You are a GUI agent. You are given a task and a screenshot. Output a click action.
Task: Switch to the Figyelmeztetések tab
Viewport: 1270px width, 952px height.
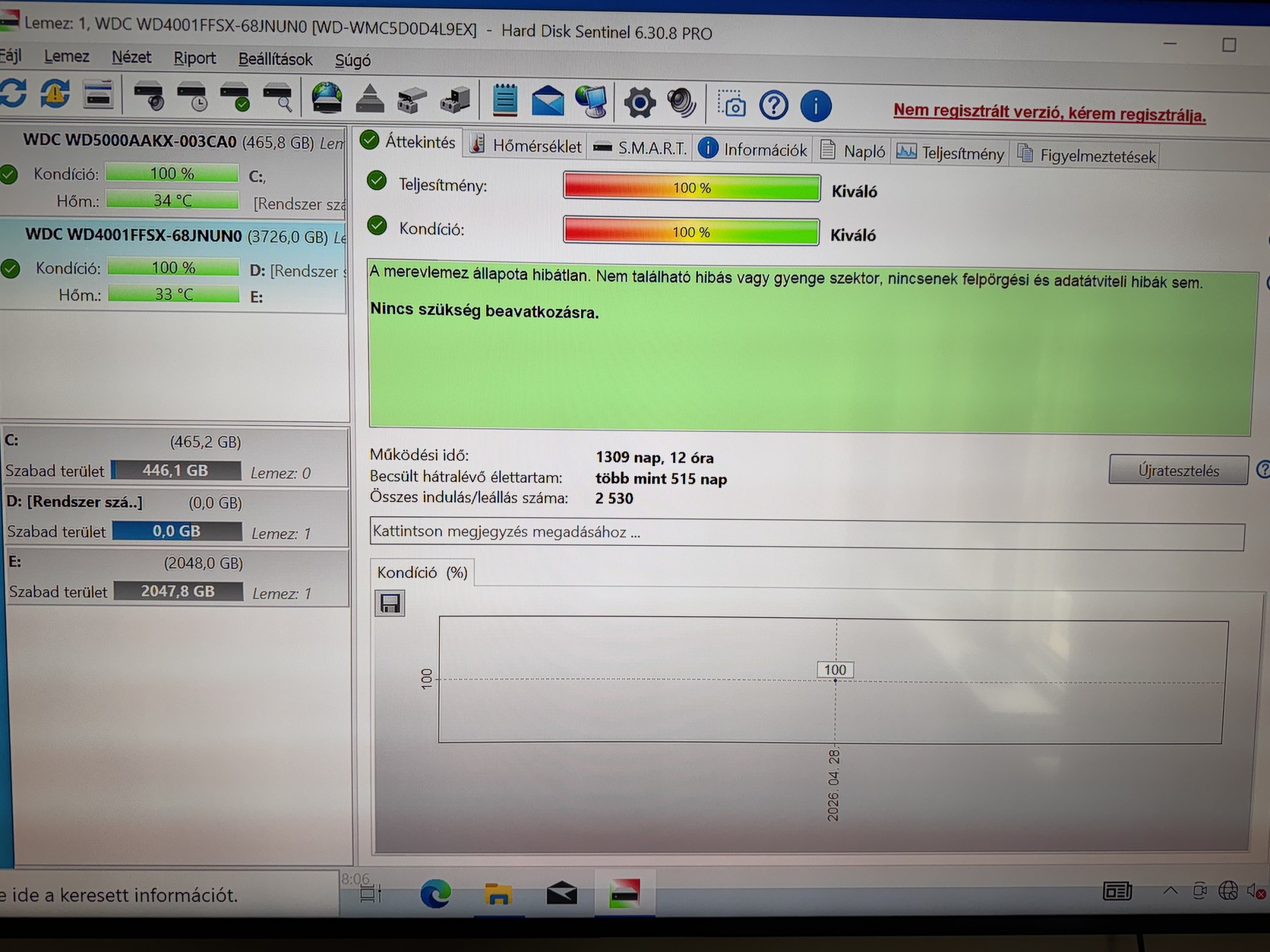tap(1086, 155)
